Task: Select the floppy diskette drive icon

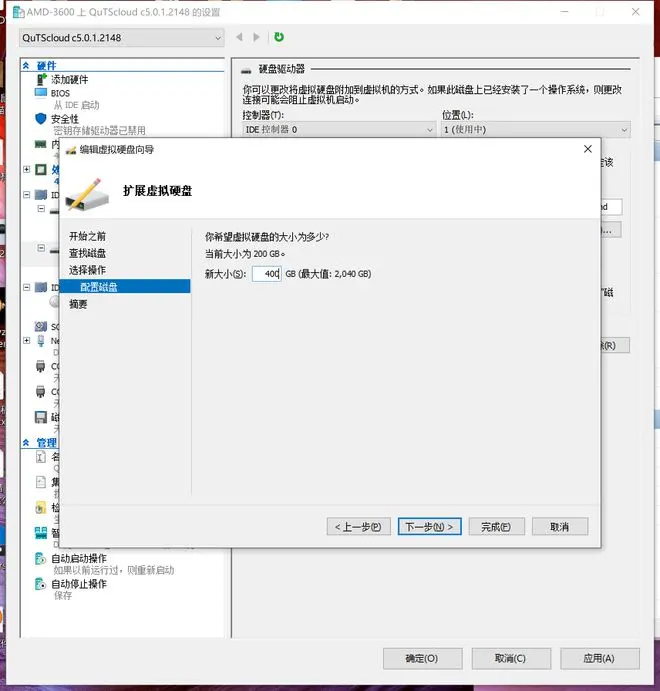Action: 41,417
